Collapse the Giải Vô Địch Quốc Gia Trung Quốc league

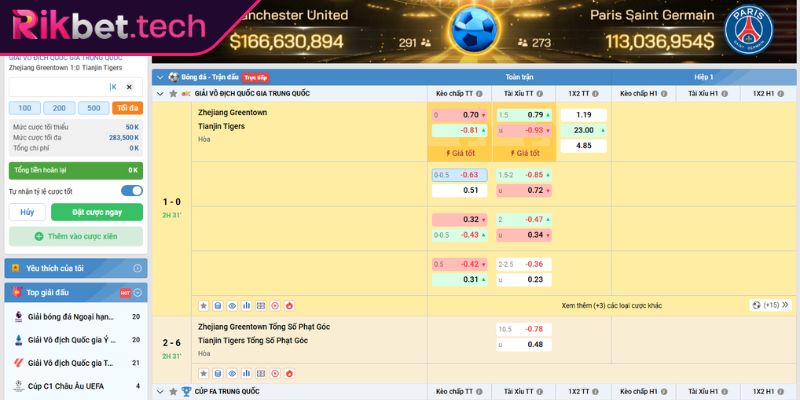[x=160, y=93]
